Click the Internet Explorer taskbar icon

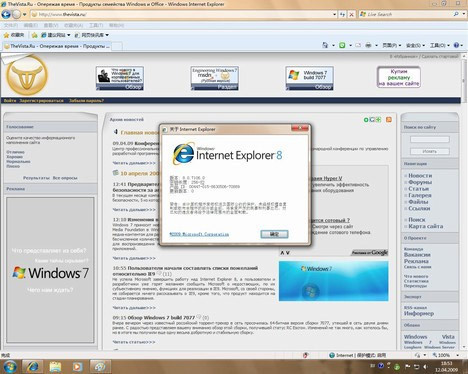point(32,367)
